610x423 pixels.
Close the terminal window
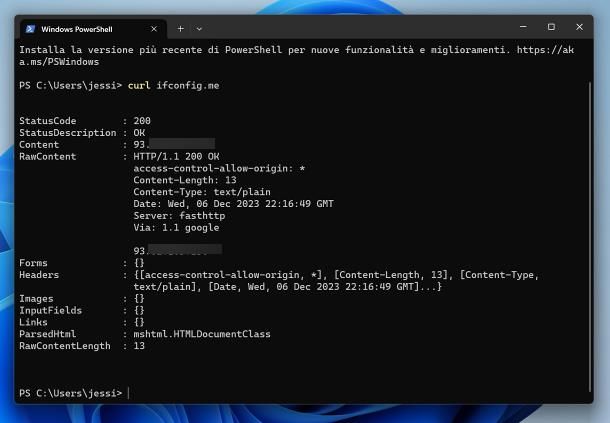click(x=579, y=27)
